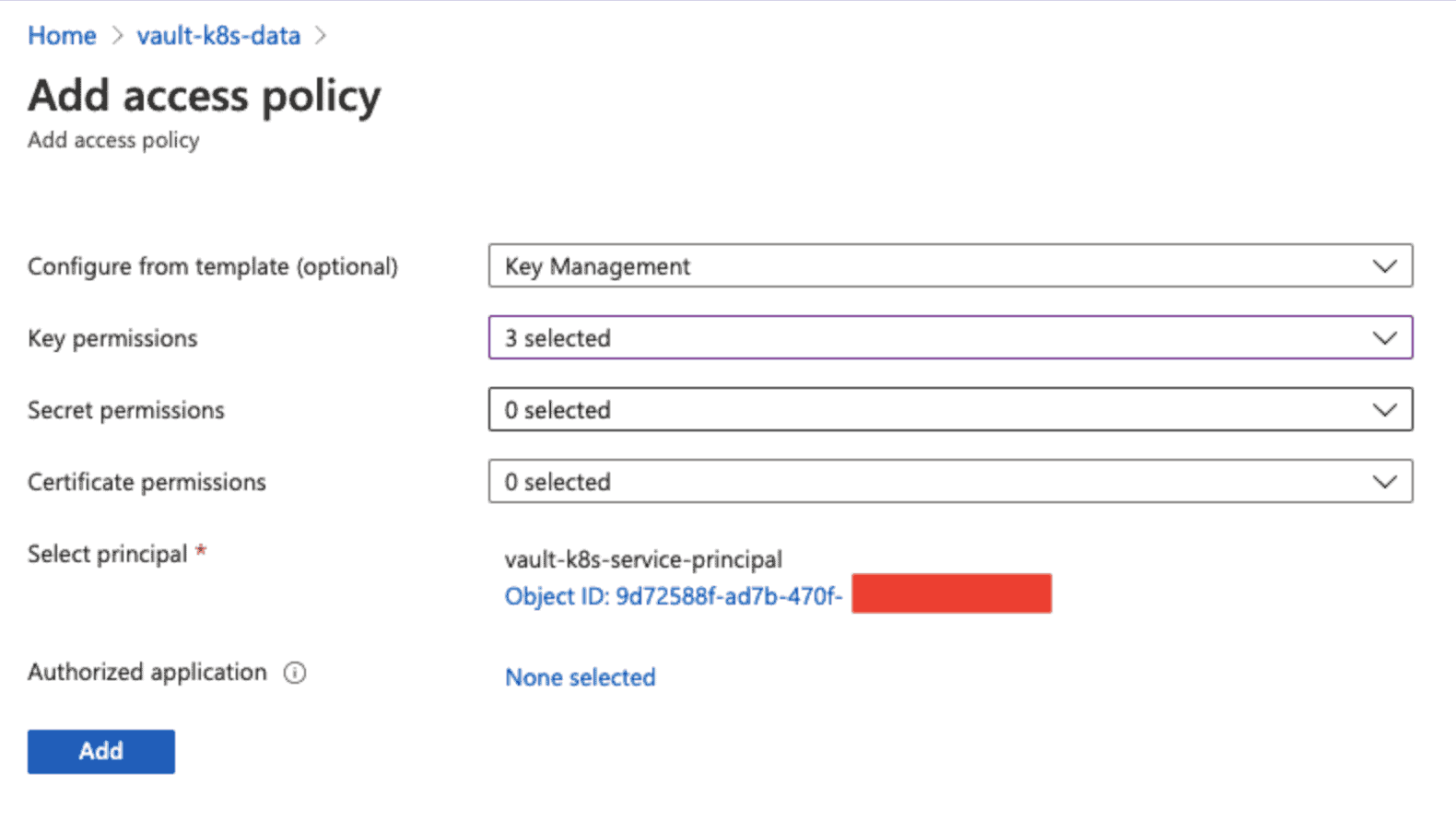Click Secret permissions label
1456x833 pixels.
[126, 410]
